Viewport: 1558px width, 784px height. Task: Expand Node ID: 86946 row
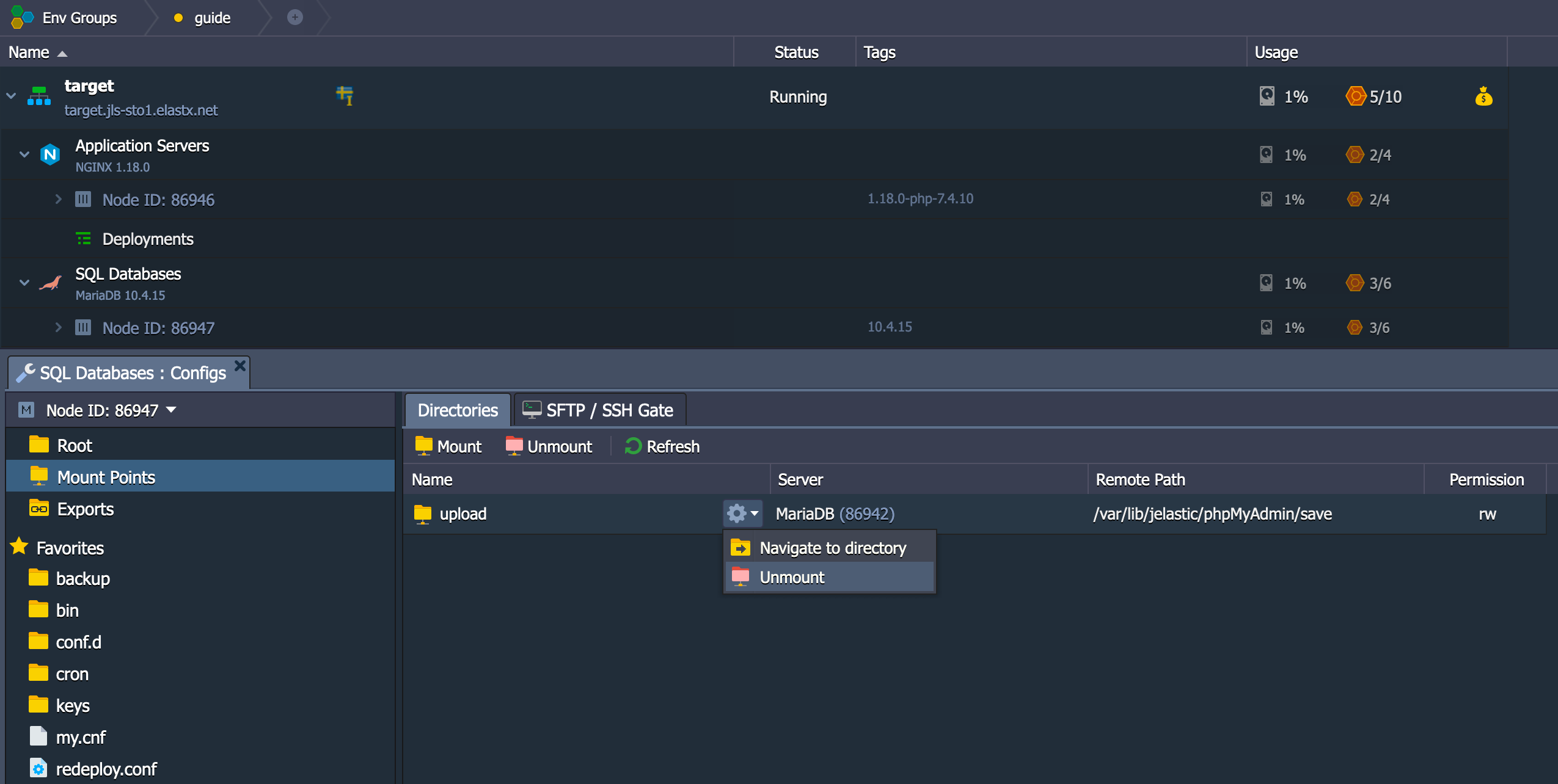tap(58, 199)
